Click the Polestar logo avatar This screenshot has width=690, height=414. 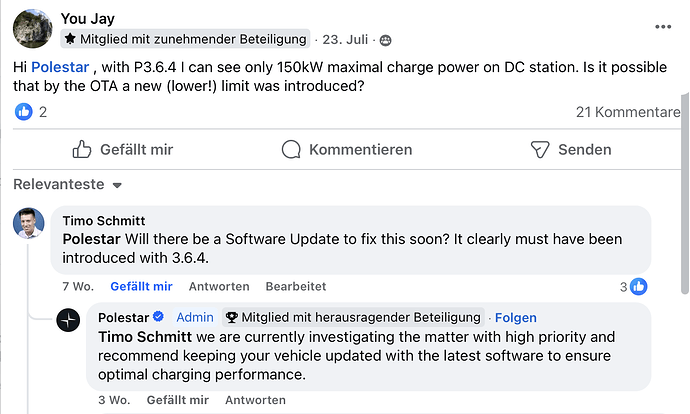coord(68,321)
